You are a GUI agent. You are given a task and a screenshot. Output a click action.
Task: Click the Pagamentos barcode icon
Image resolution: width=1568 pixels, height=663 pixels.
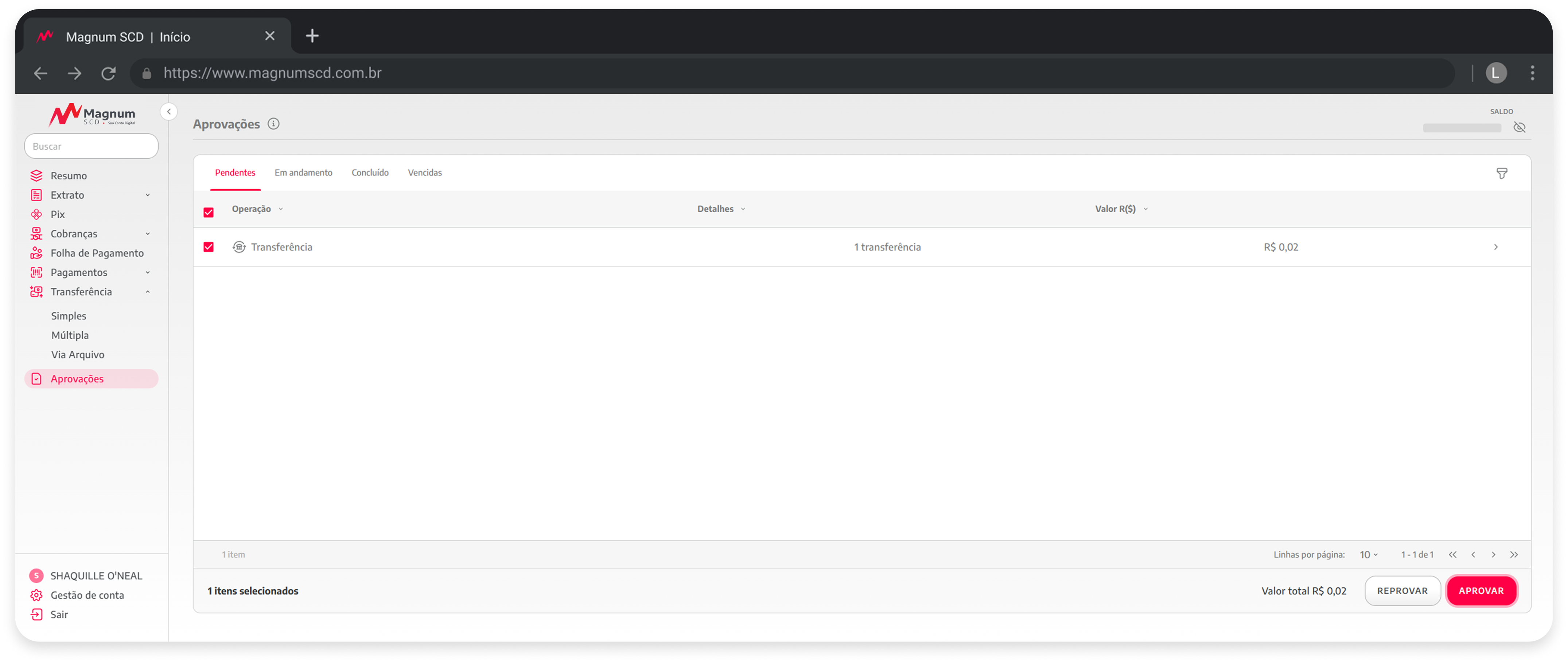[x=36, y=273]
